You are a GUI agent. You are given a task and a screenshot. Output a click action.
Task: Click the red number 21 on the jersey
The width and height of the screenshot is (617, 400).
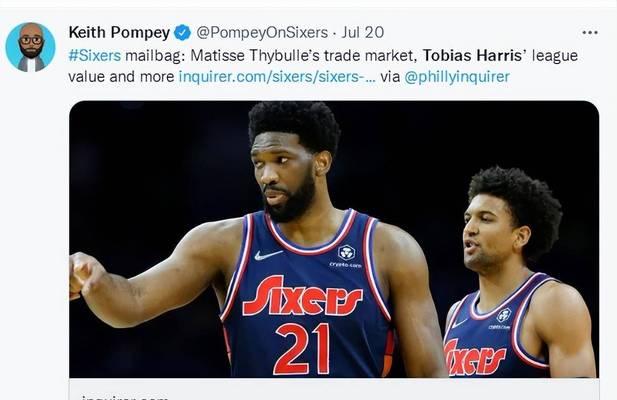coord(302,349)
